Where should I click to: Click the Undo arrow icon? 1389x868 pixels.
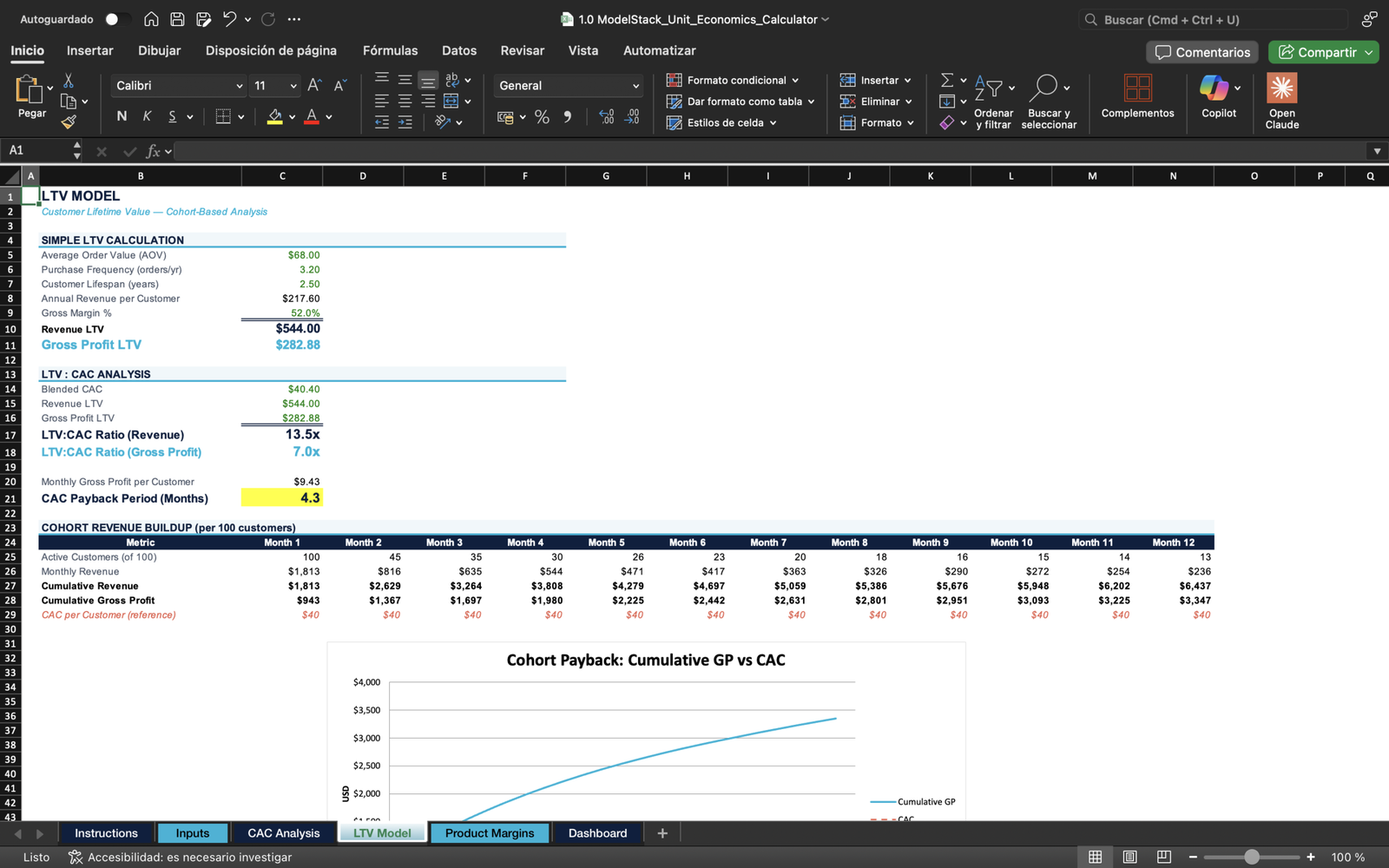[229, 19]
